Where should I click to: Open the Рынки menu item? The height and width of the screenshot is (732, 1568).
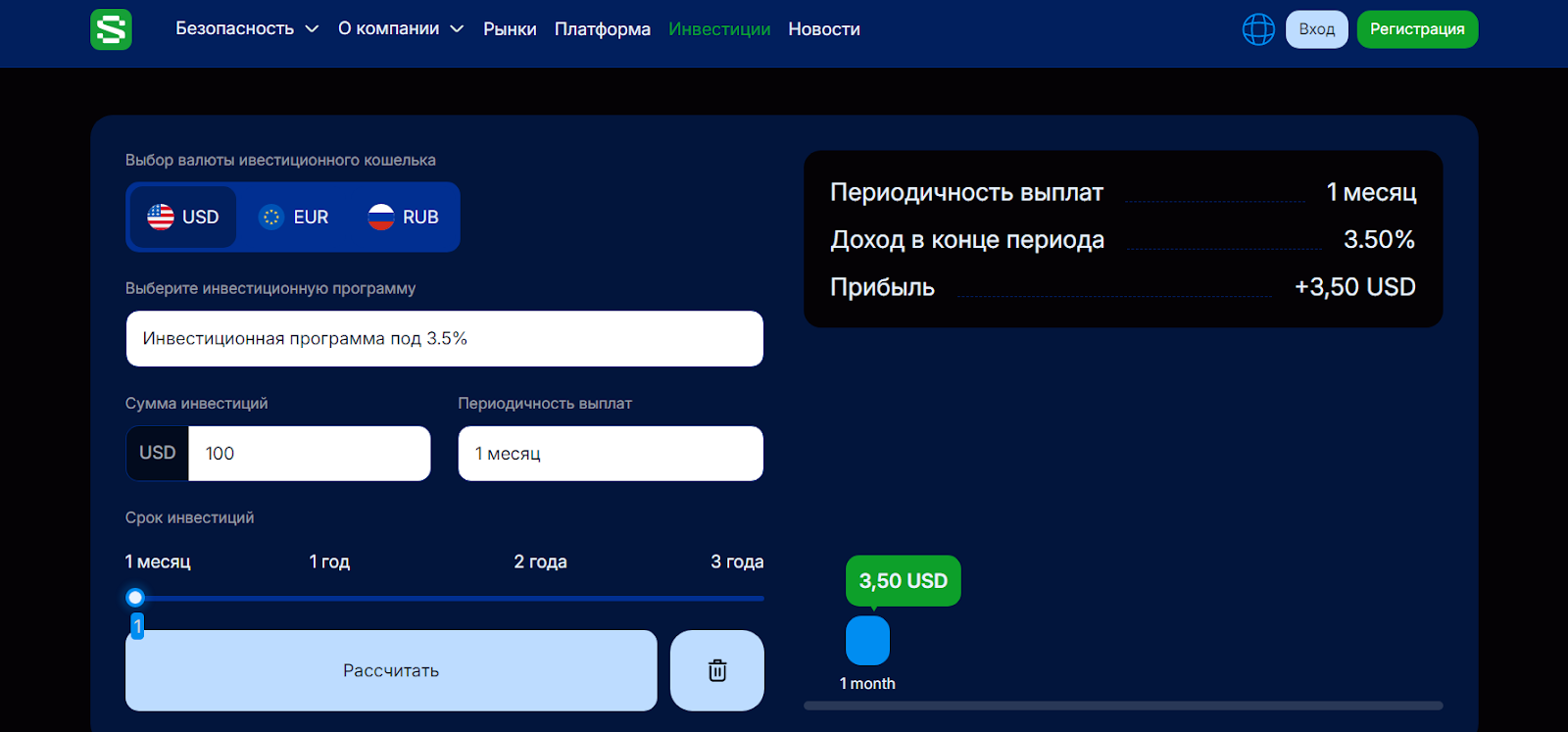(x=510, y=29)
